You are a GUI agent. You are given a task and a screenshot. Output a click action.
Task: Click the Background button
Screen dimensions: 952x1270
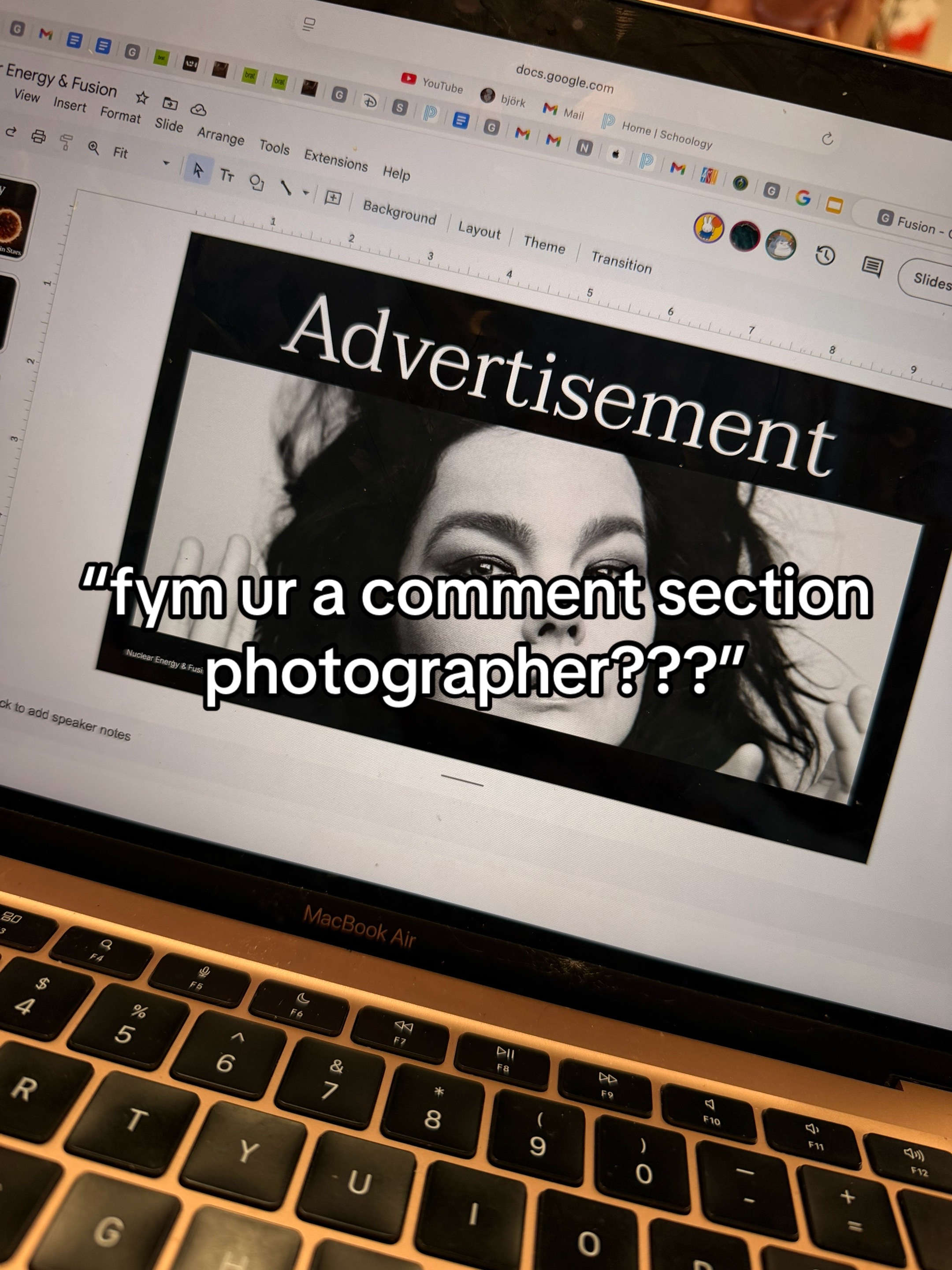point(399,213)
